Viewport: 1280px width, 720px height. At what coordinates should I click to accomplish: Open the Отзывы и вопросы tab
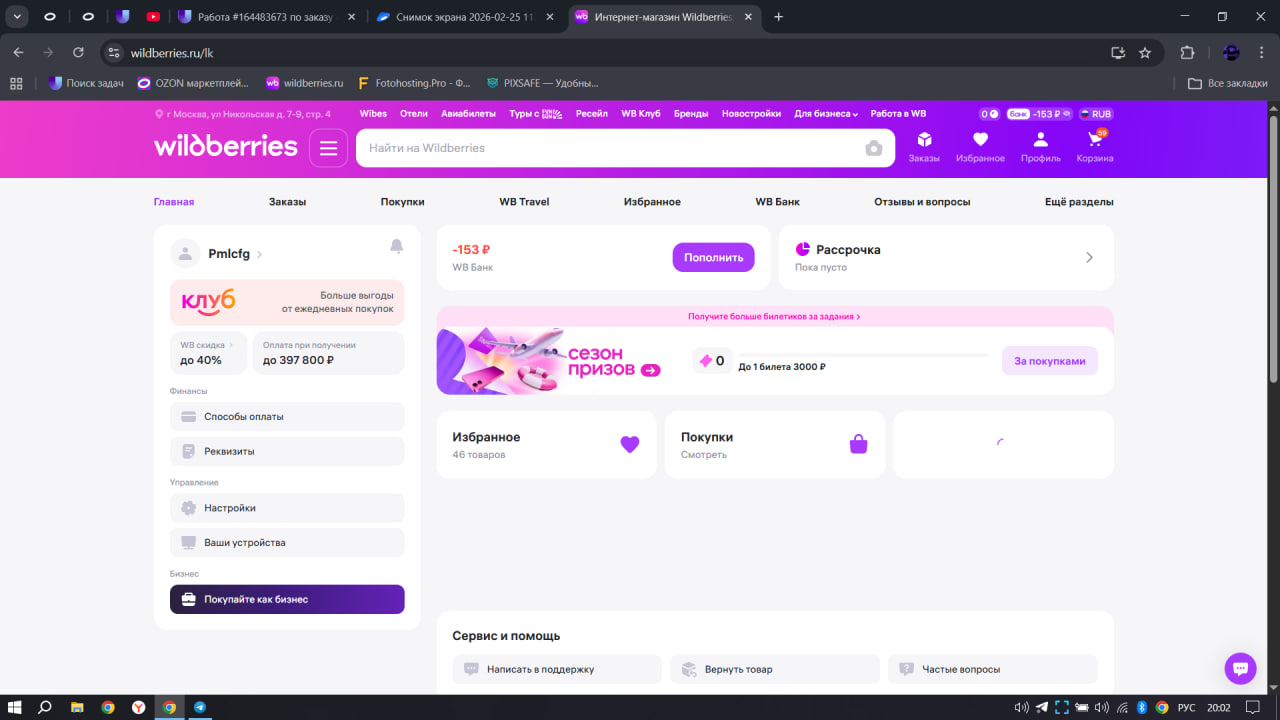point(922,202)
